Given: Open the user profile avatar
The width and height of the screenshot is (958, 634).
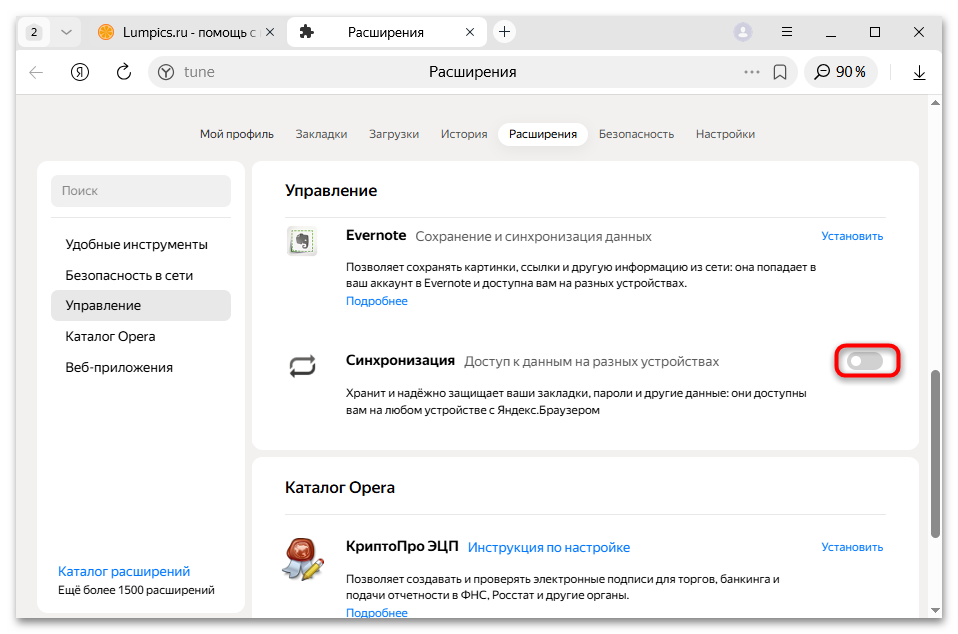Looking at the screenshot, I should tap(743, 32).
